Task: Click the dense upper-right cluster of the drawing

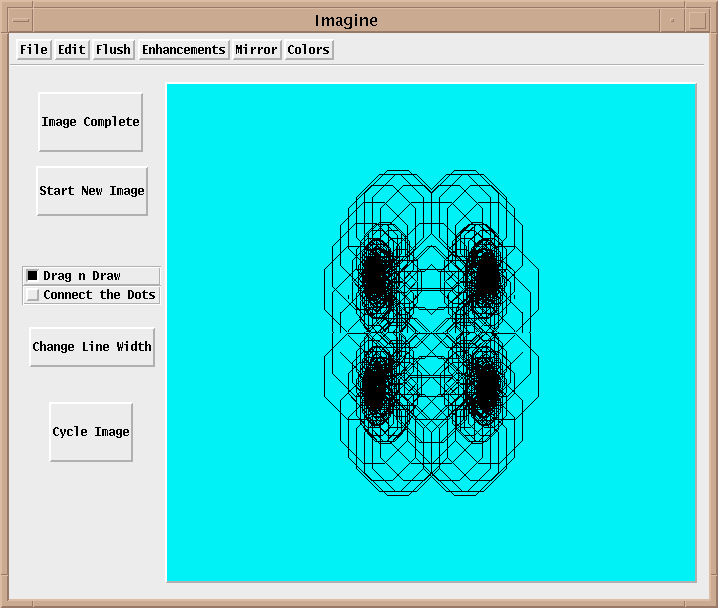Action: click(x=487, y=278)
